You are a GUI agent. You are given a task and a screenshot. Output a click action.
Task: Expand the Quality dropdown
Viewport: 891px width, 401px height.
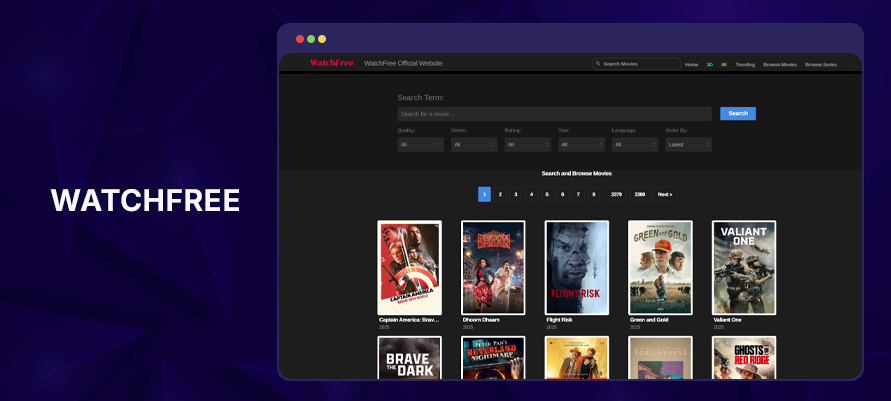click(420, 144)
